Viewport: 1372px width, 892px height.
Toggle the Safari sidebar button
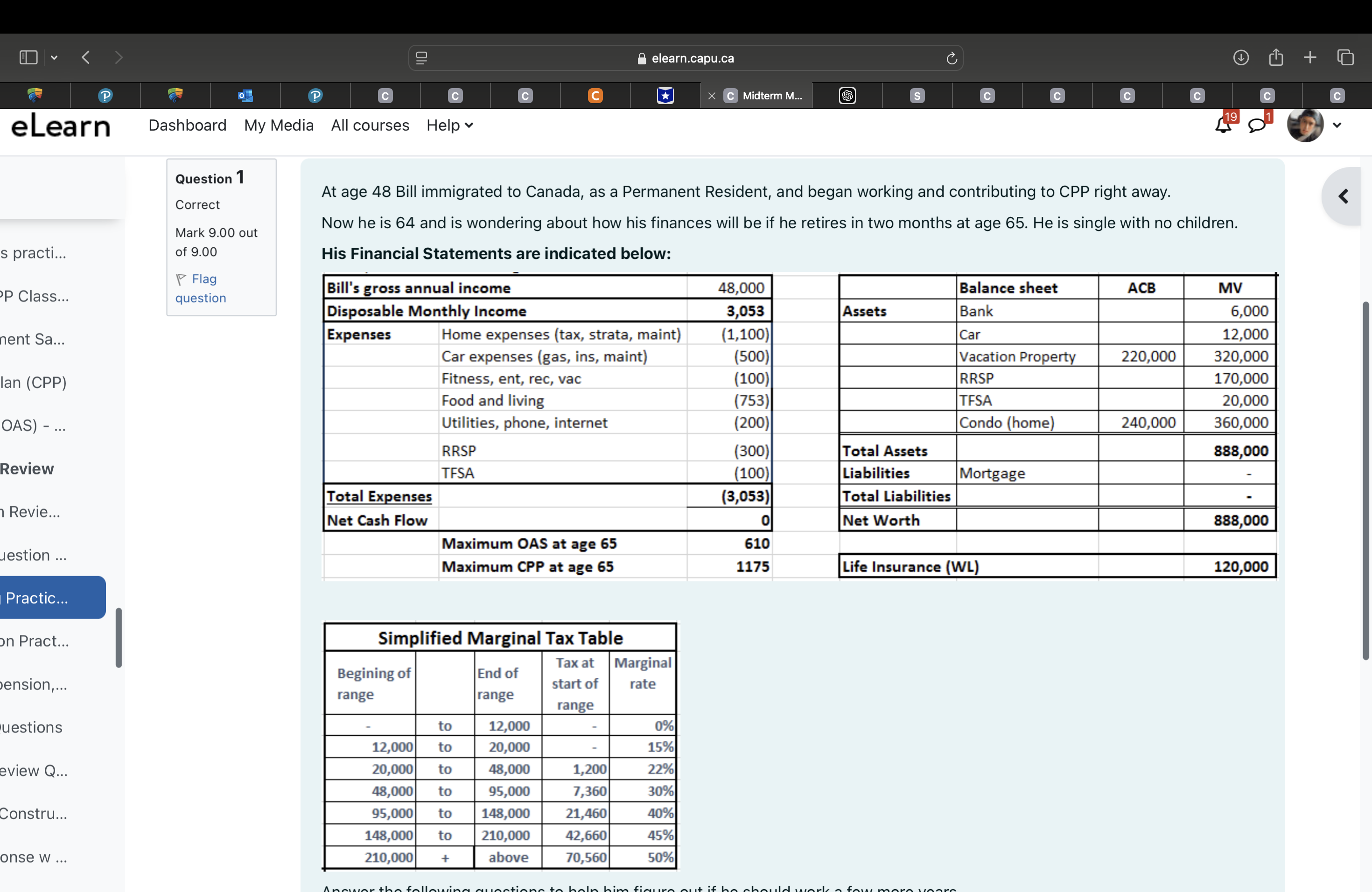click(28, 58)
